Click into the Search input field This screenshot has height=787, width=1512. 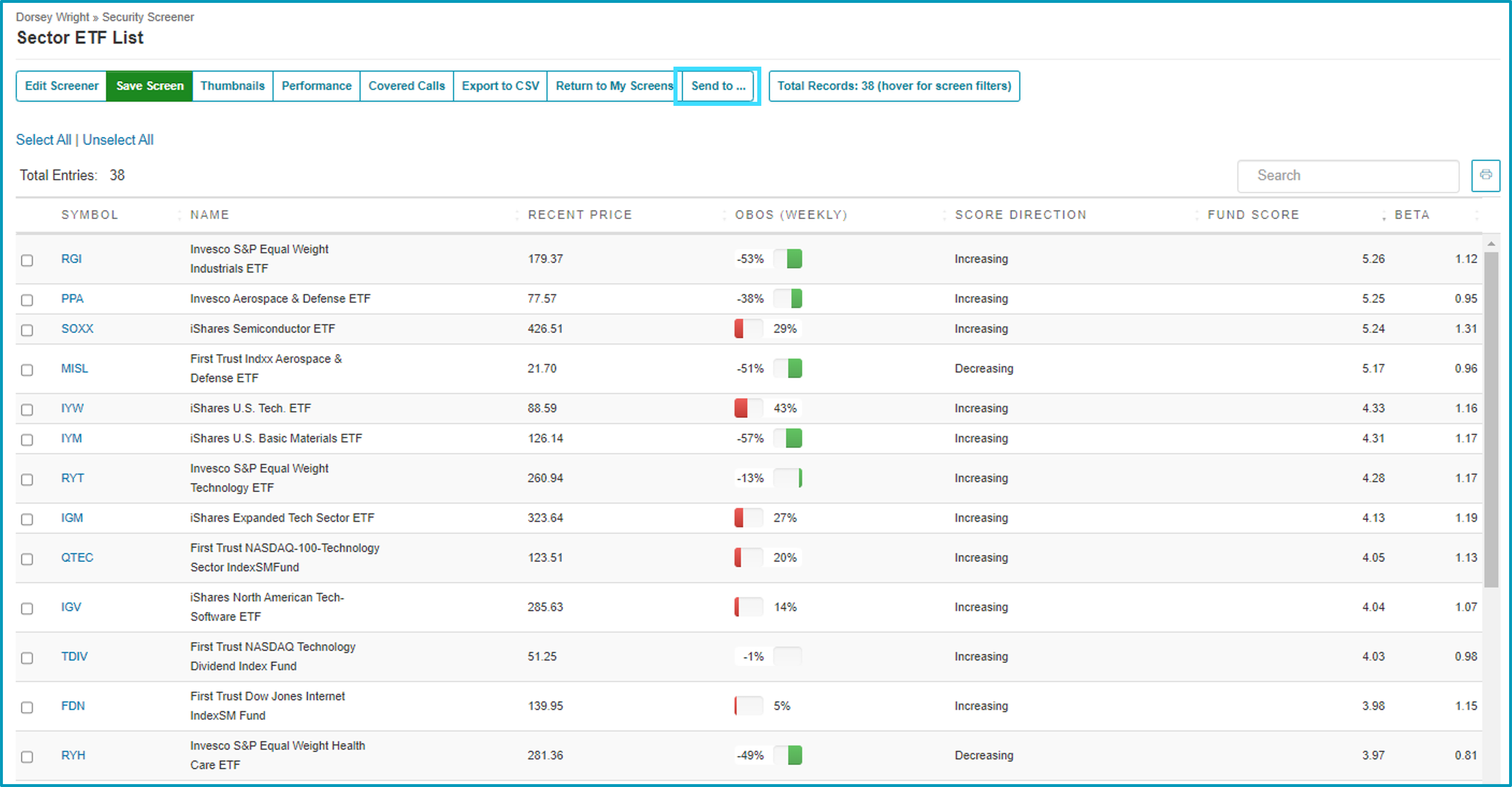[x=1348, y=176]
